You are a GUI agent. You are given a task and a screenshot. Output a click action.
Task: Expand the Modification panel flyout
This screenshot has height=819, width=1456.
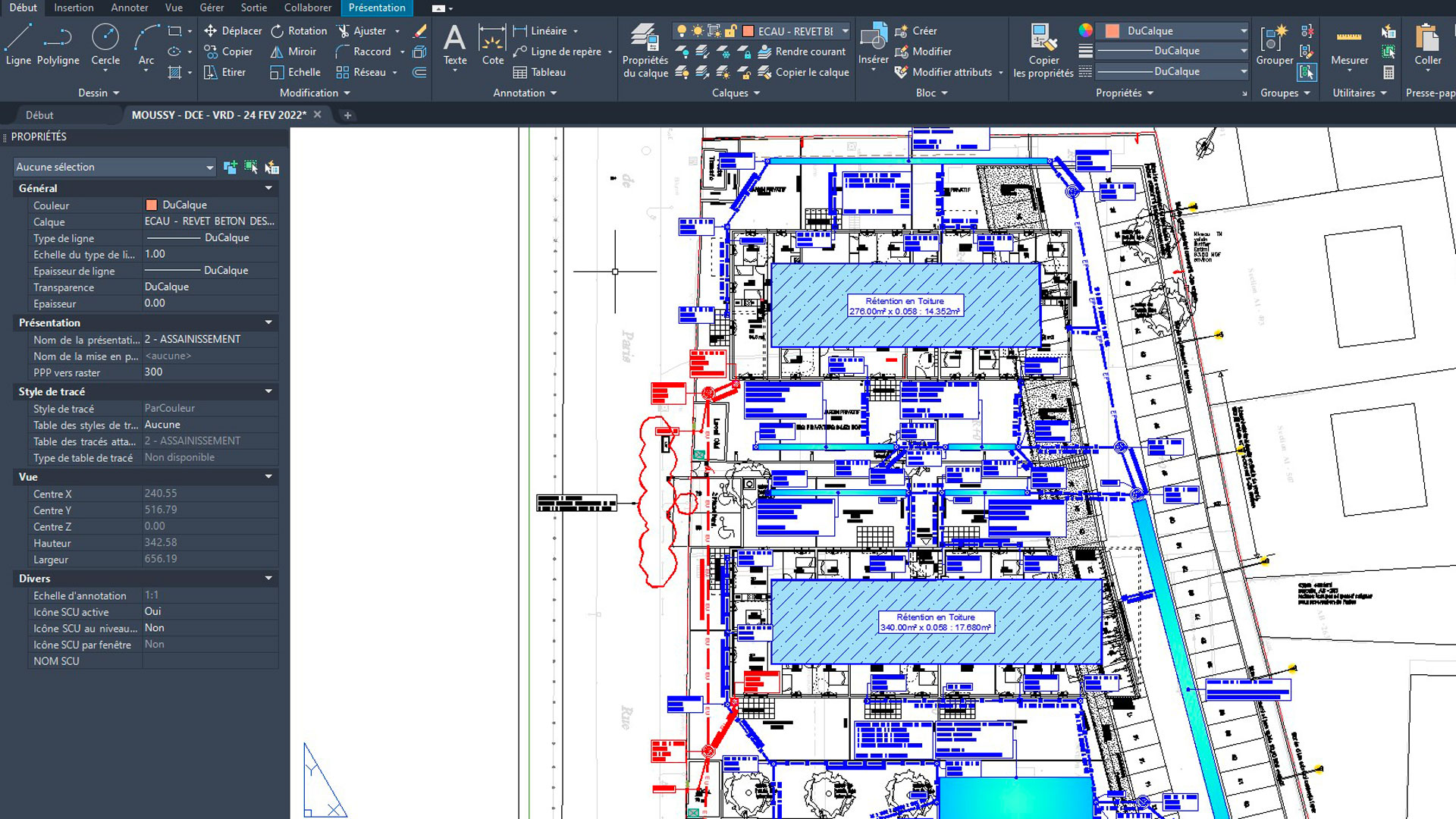[x=315, y=93]
